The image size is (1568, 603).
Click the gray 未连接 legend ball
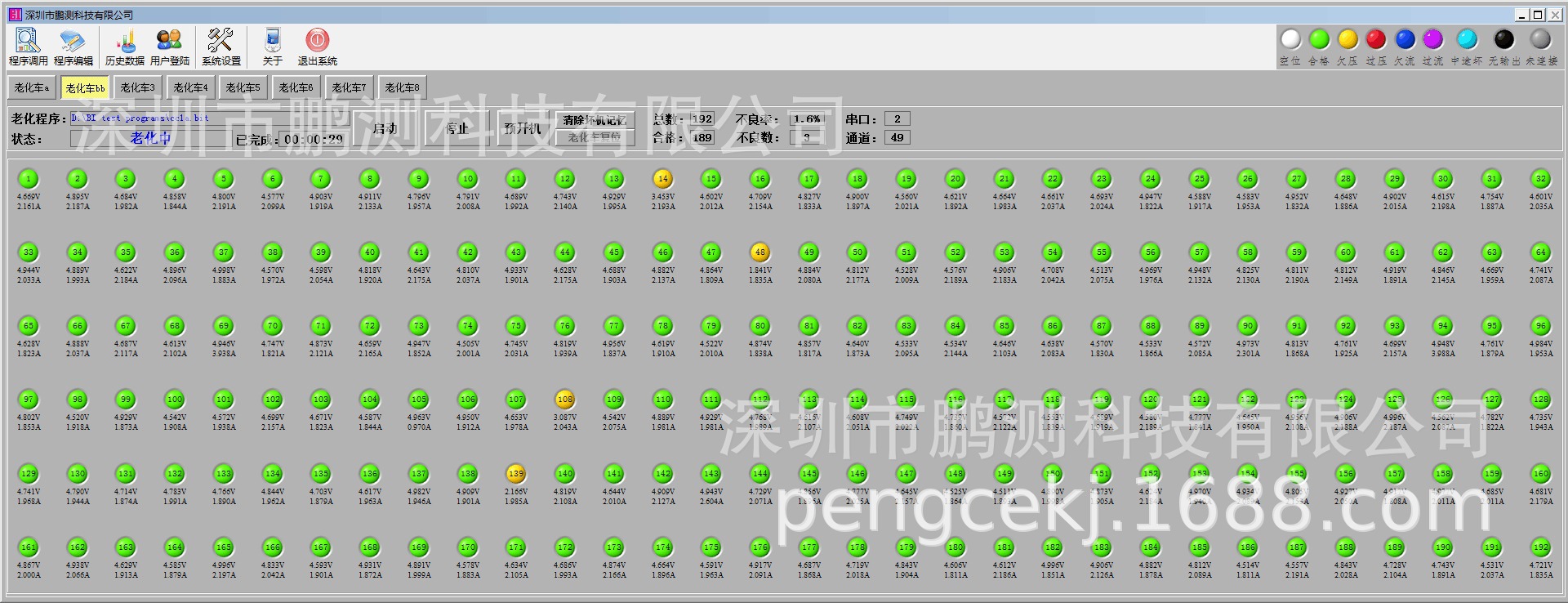(1540, 39)
